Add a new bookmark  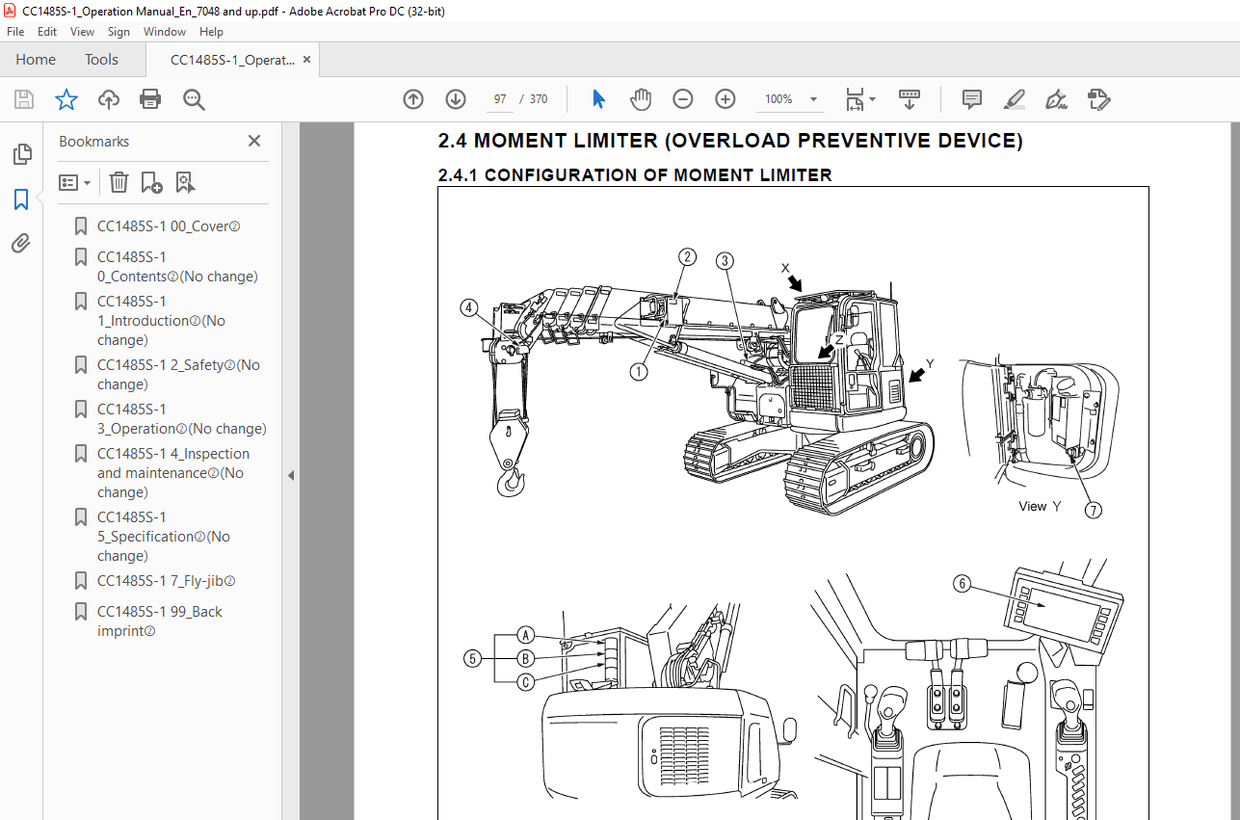coord(150,182)
